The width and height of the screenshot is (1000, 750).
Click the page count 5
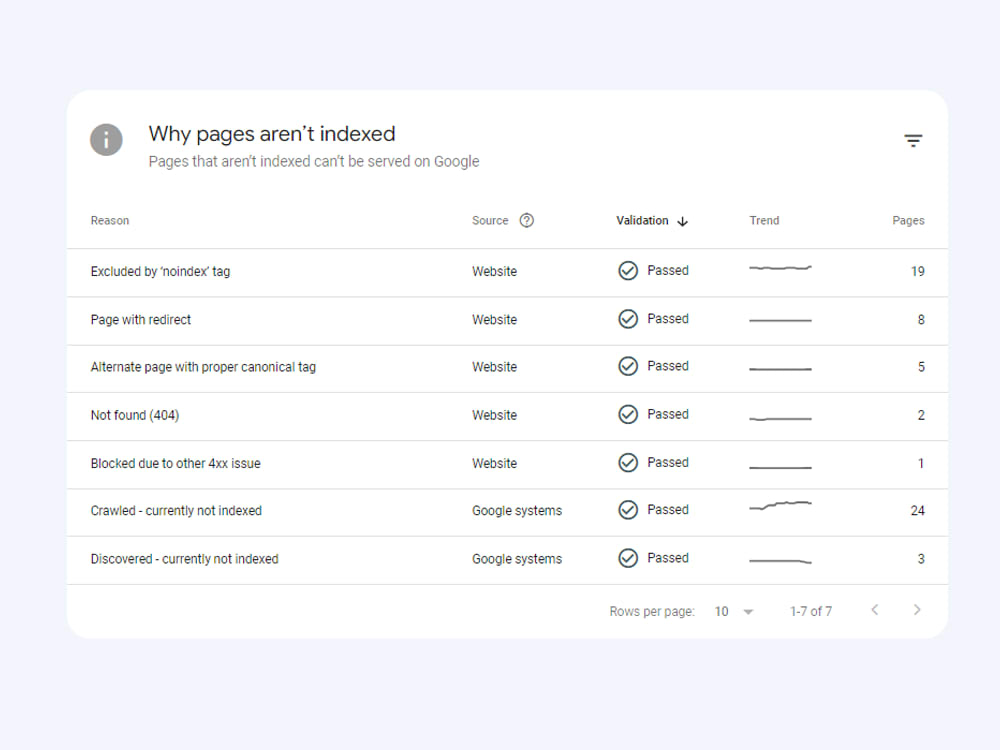click(921, 367)
